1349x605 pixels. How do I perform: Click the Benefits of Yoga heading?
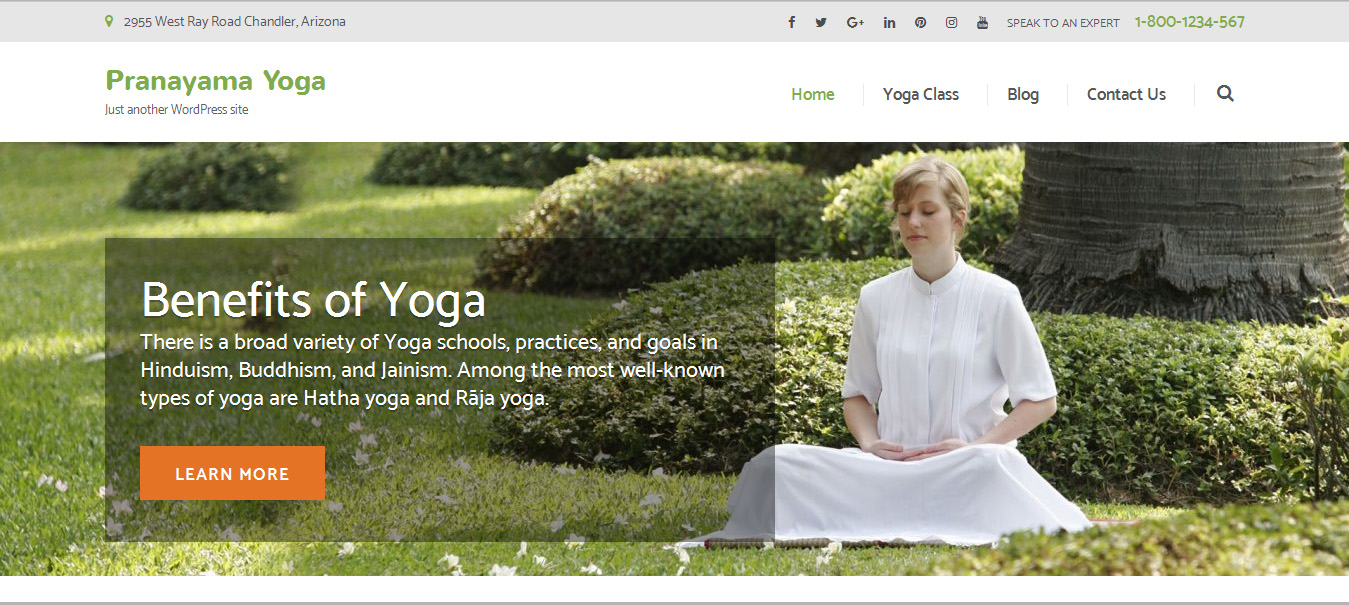point(313,300)
